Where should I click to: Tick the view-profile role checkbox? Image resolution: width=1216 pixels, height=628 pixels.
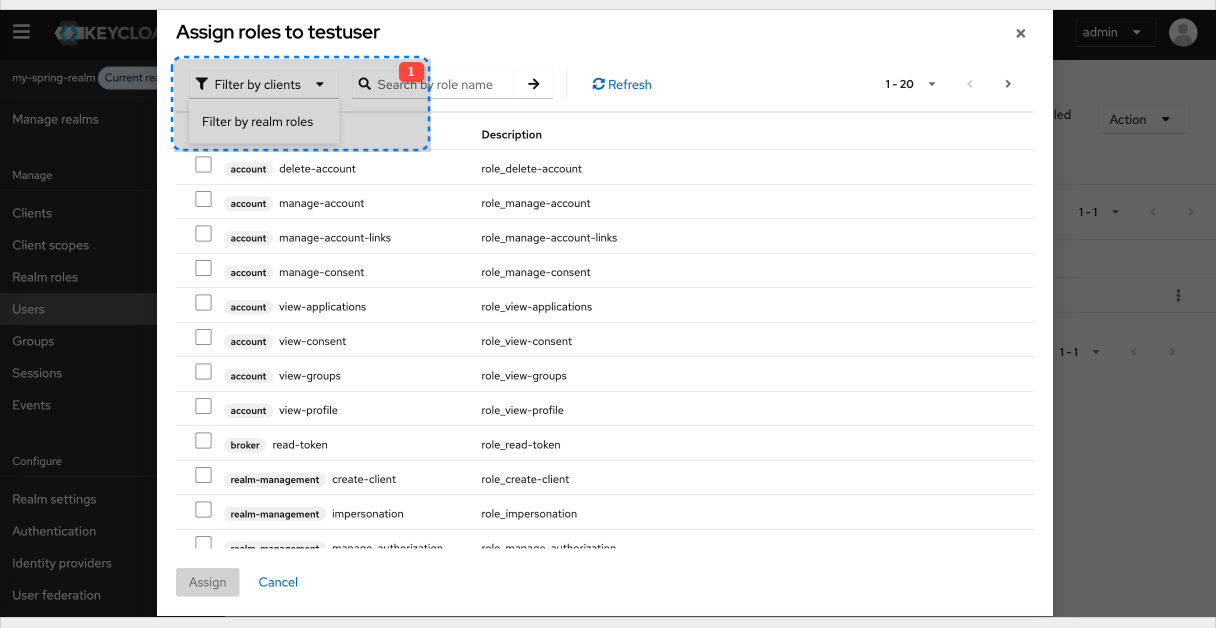(204, 406)
